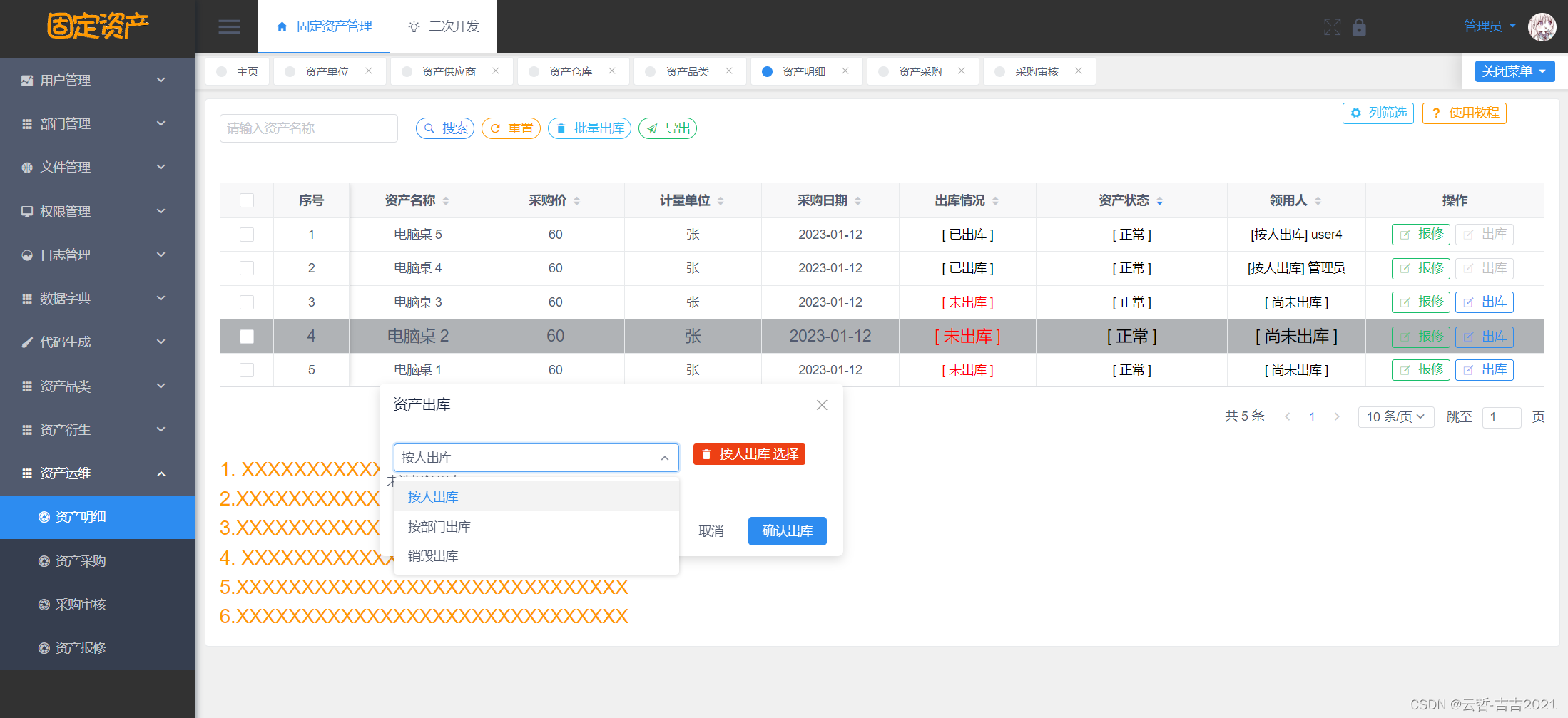Close the 采购审核 tab with its X
The width and height of the screenshot is (1568, 718).
pyautogui.click(x=1079, y=71)
